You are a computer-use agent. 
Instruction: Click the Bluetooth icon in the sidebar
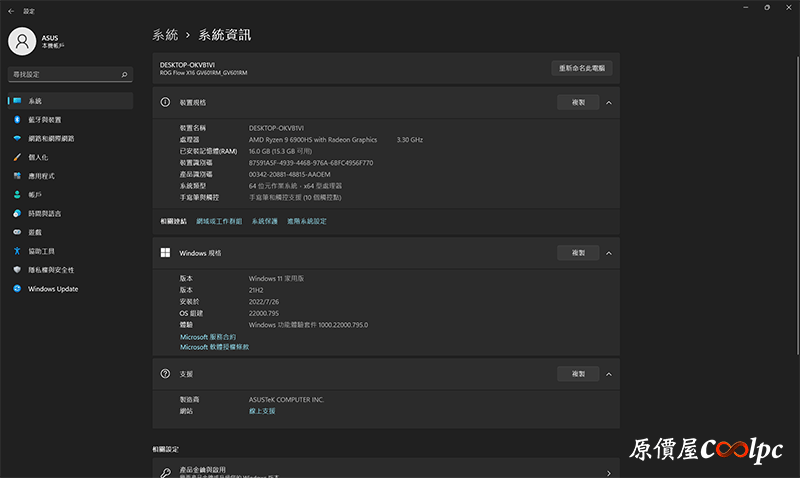click(17, 119)
